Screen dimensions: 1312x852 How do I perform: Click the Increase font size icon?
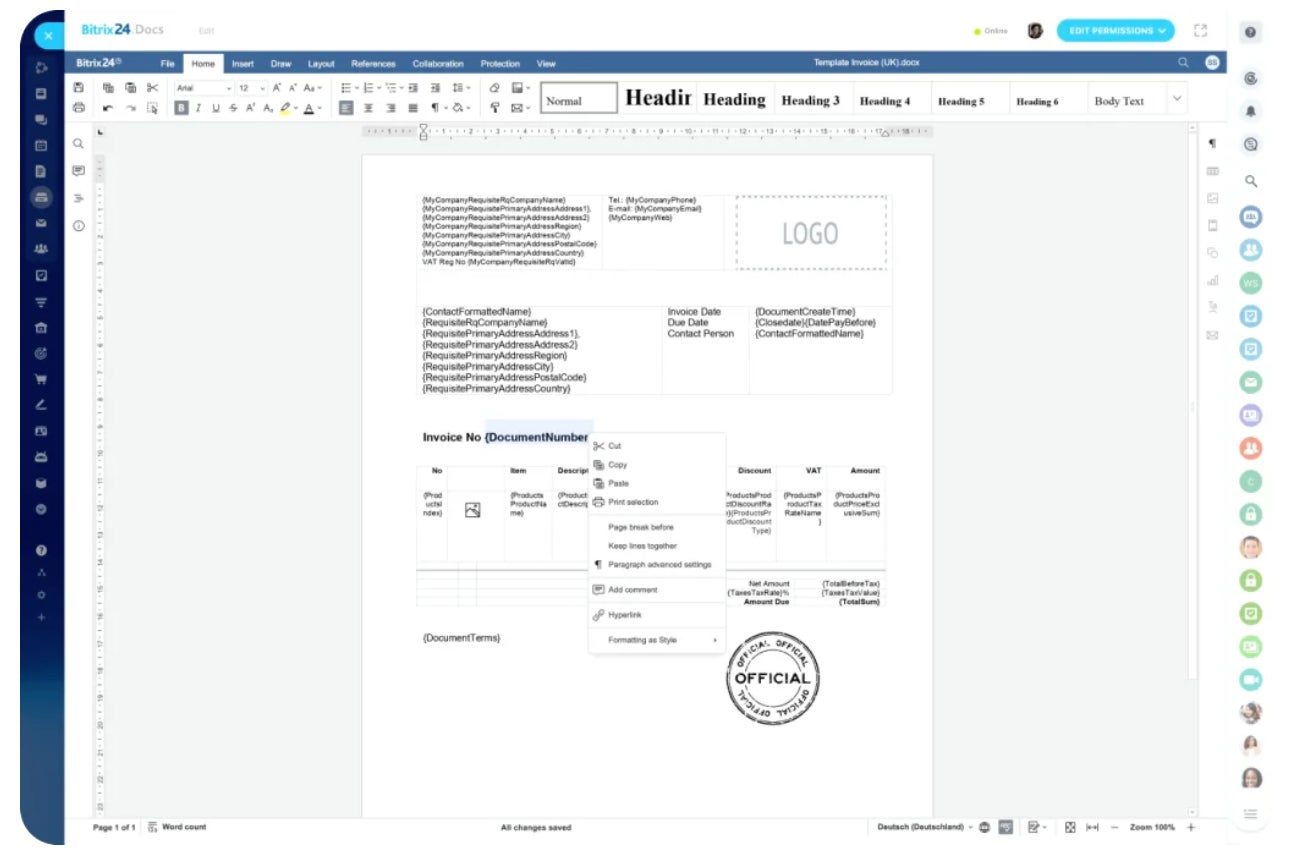click(x=276, y=88)
